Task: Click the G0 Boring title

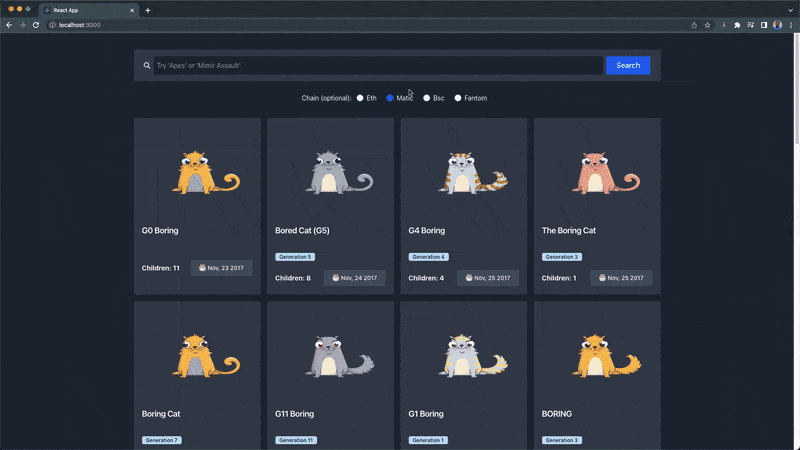Action: click(x=160, y=231)
